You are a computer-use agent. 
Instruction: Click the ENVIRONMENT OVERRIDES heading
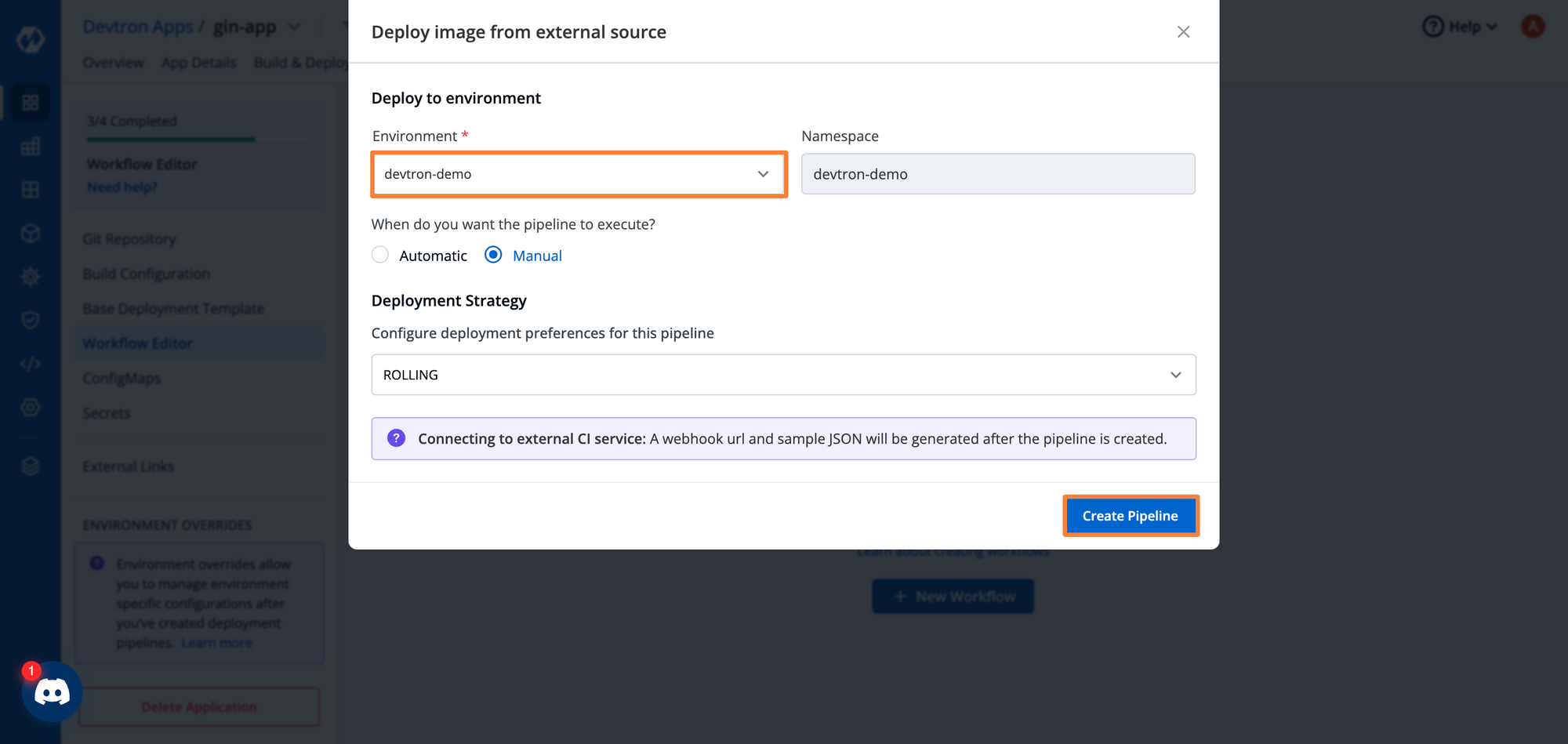coord(168,525)
